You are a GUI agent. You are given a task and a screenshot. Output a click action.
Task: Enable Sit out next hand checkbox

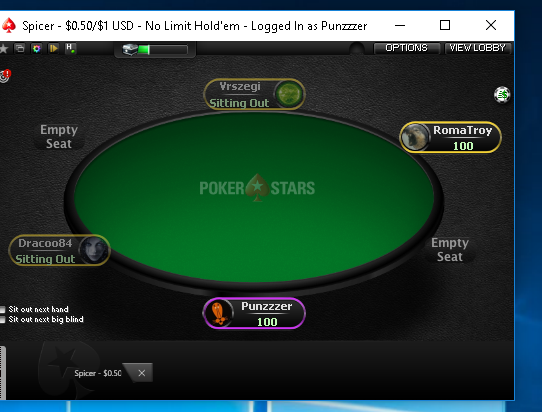point(3,309)
